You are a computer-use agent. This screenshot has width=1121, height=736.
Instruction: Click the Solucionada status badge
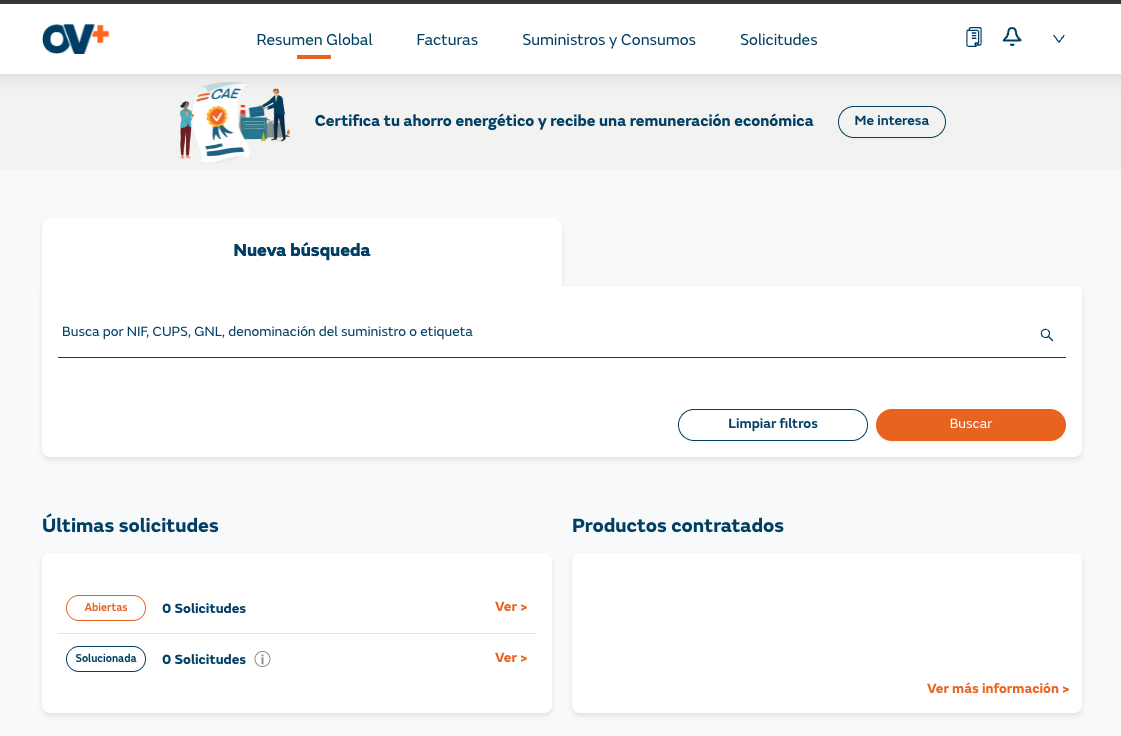106,659
